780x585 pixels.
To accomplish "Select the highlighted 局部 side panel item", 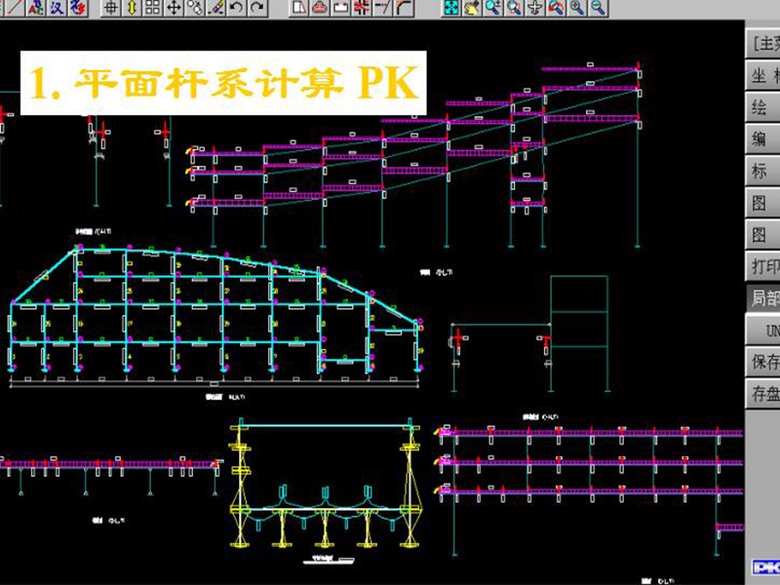I will click(x=765, y=299).
